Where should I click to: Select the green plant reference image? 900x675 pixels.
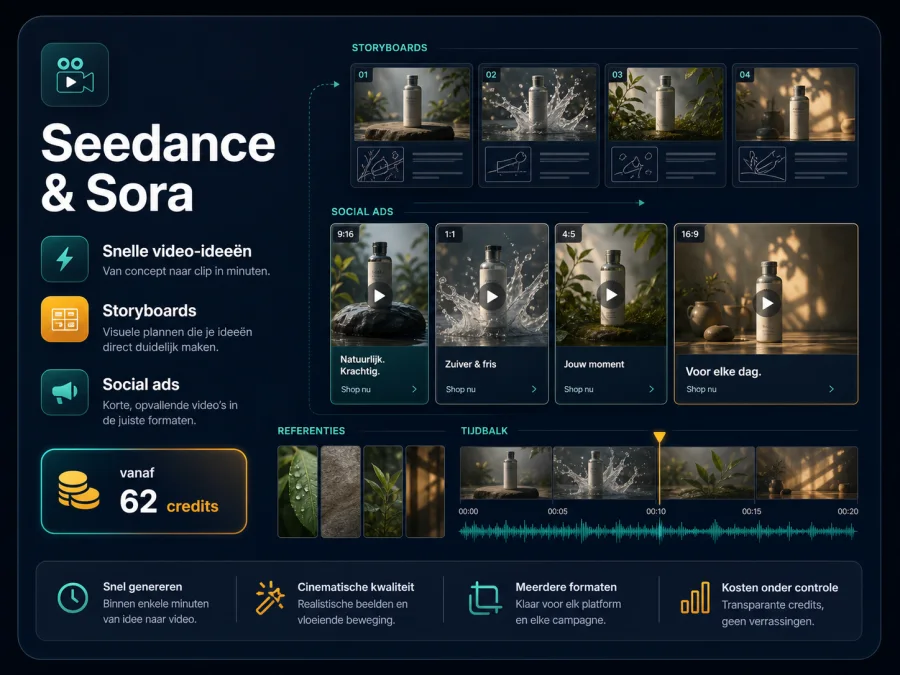(x=383, y=491)
